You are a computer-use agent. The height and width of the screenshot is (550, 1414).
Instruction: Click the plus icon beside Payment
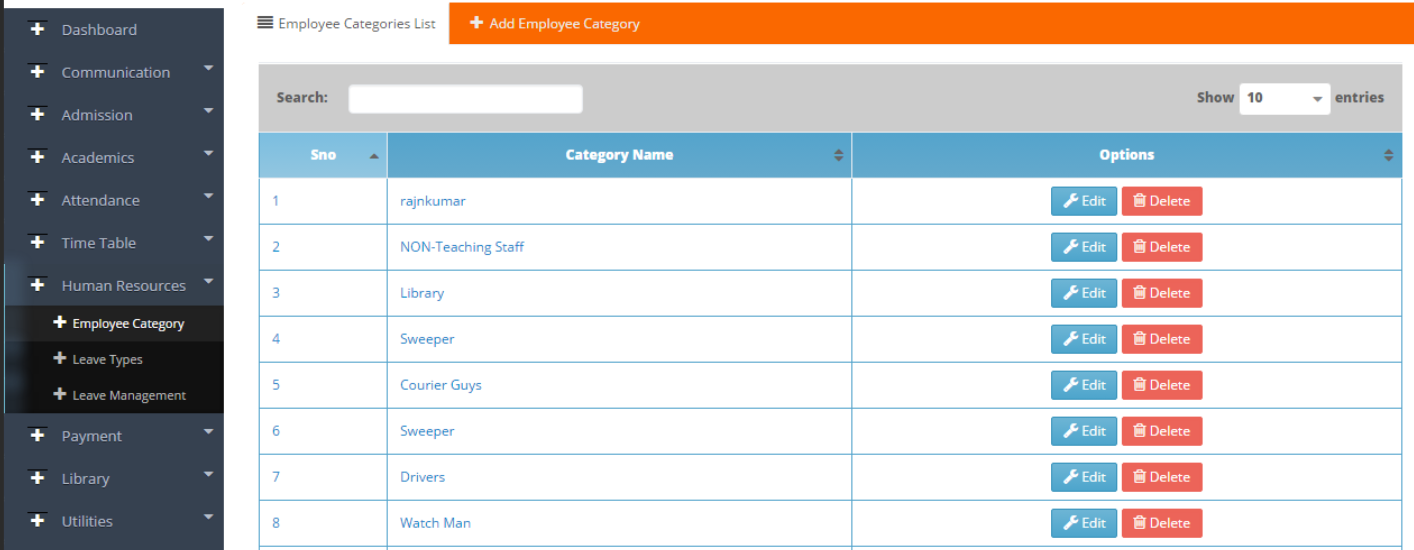click(x=38, y=435)
